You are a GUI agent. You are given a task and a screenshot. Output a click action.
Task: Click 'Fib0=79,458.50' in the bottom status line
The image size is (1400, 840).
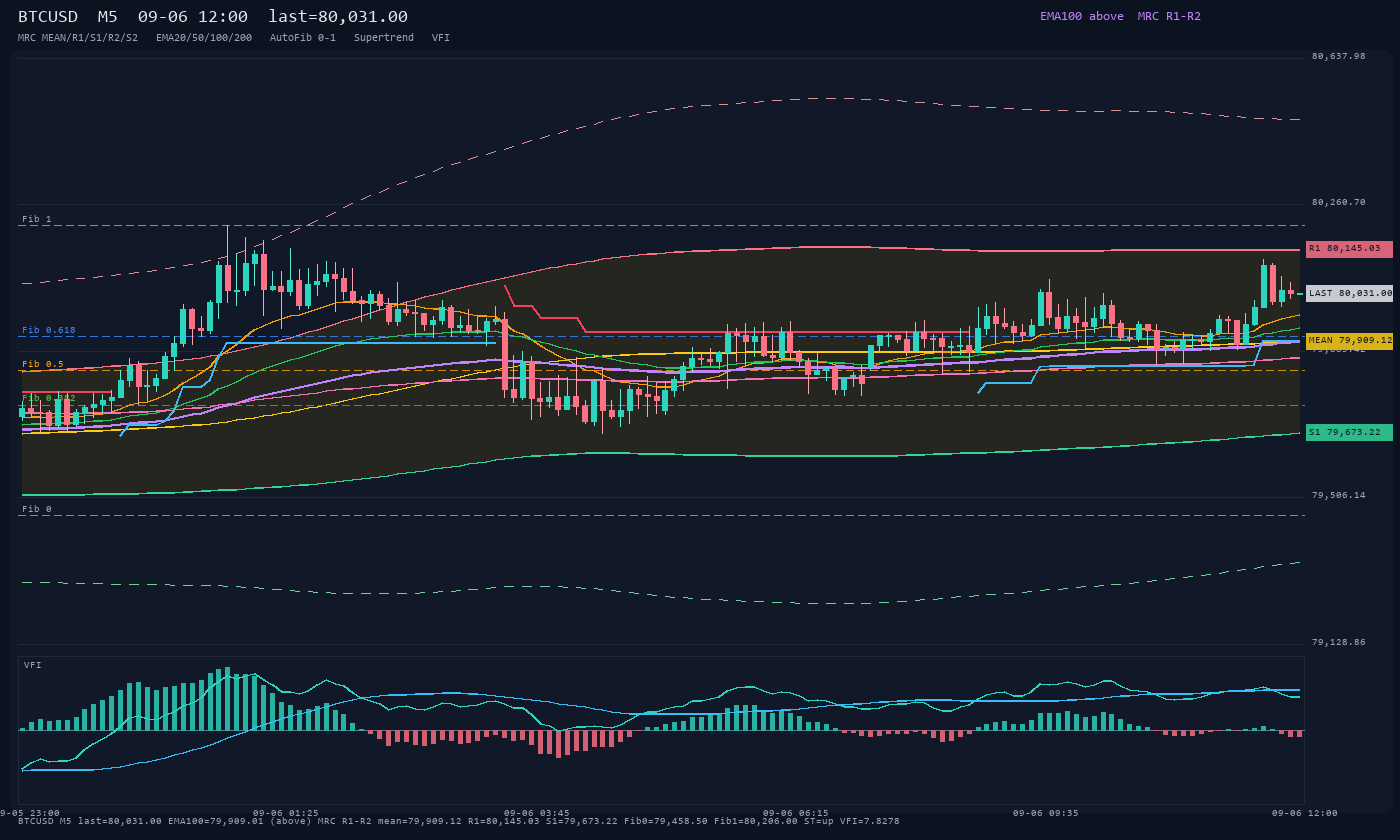666,821
